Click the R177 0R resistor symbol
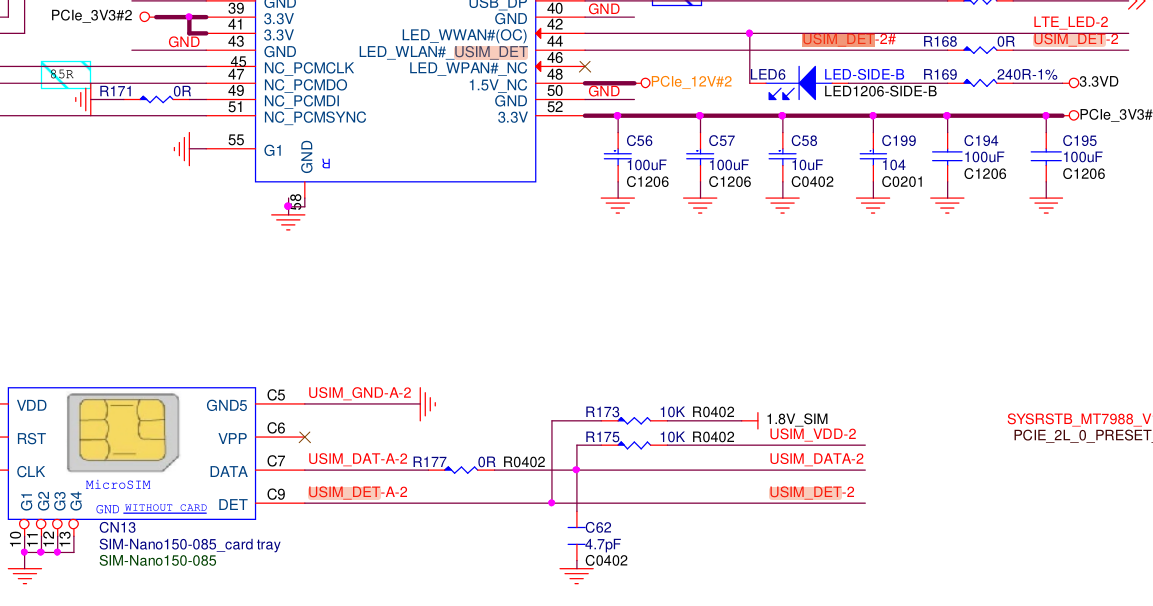 (460, 469)
